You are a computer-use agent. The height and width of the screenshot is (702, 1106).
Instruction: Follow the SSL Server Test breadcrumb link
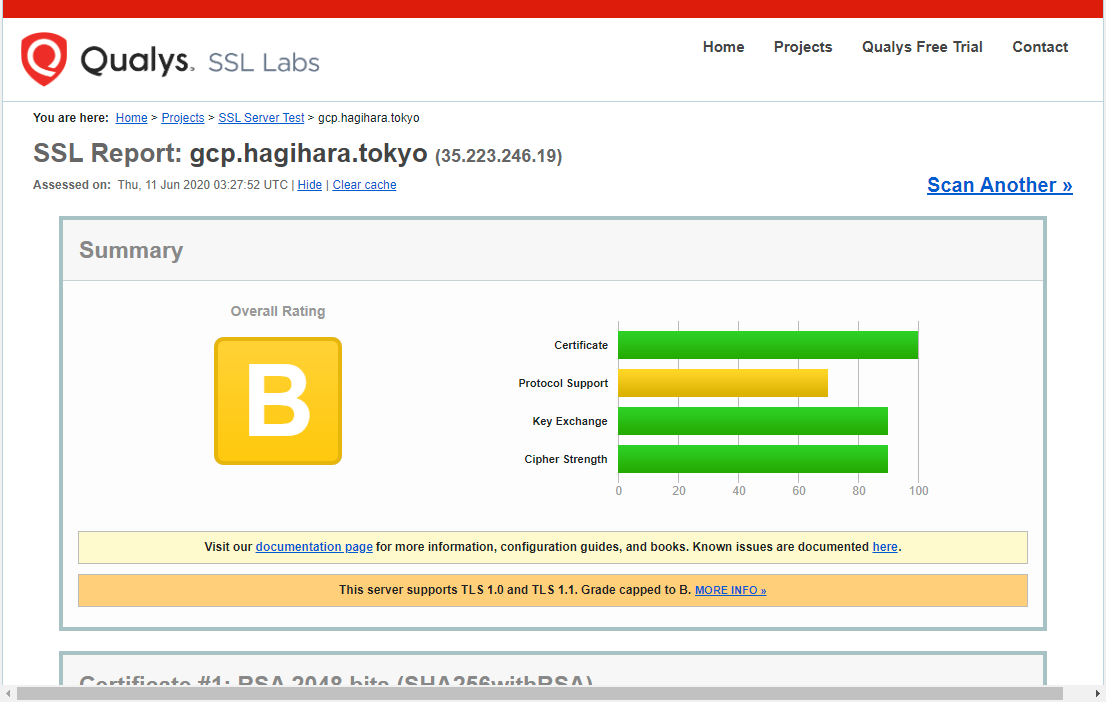[x=261, y=118]
